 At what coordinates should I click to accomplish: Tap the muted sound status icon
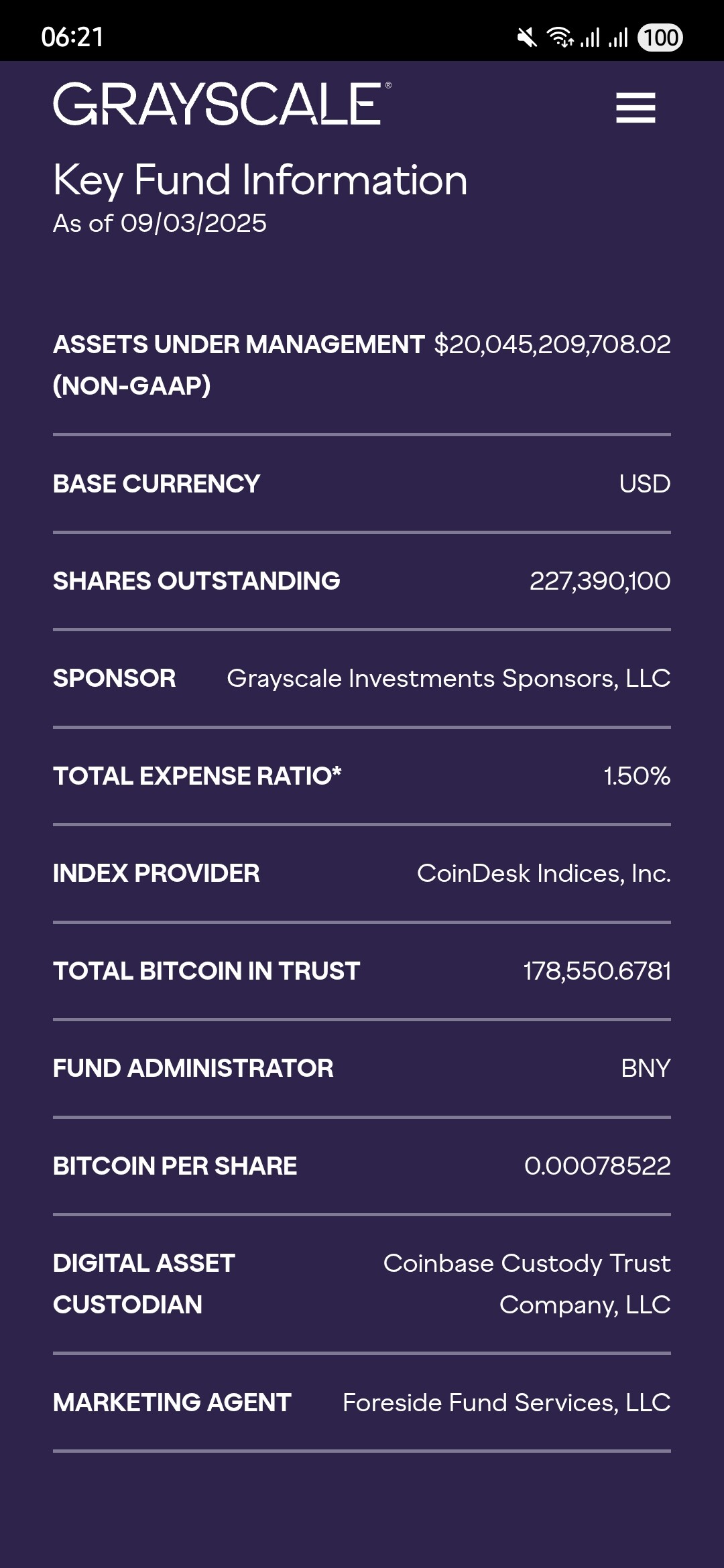point(528,38)
